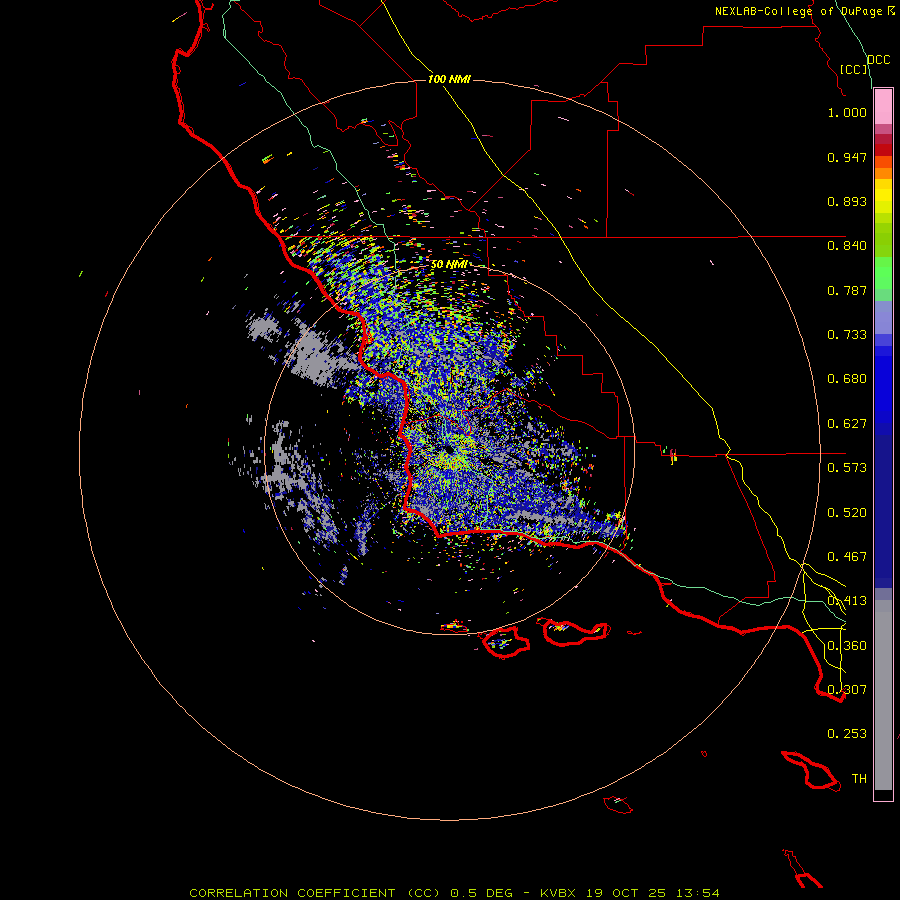Image resolution: width=900 pixels, height=900 pixels.
Task: Select the 0.307 legend value
Action: click(847, 689)
